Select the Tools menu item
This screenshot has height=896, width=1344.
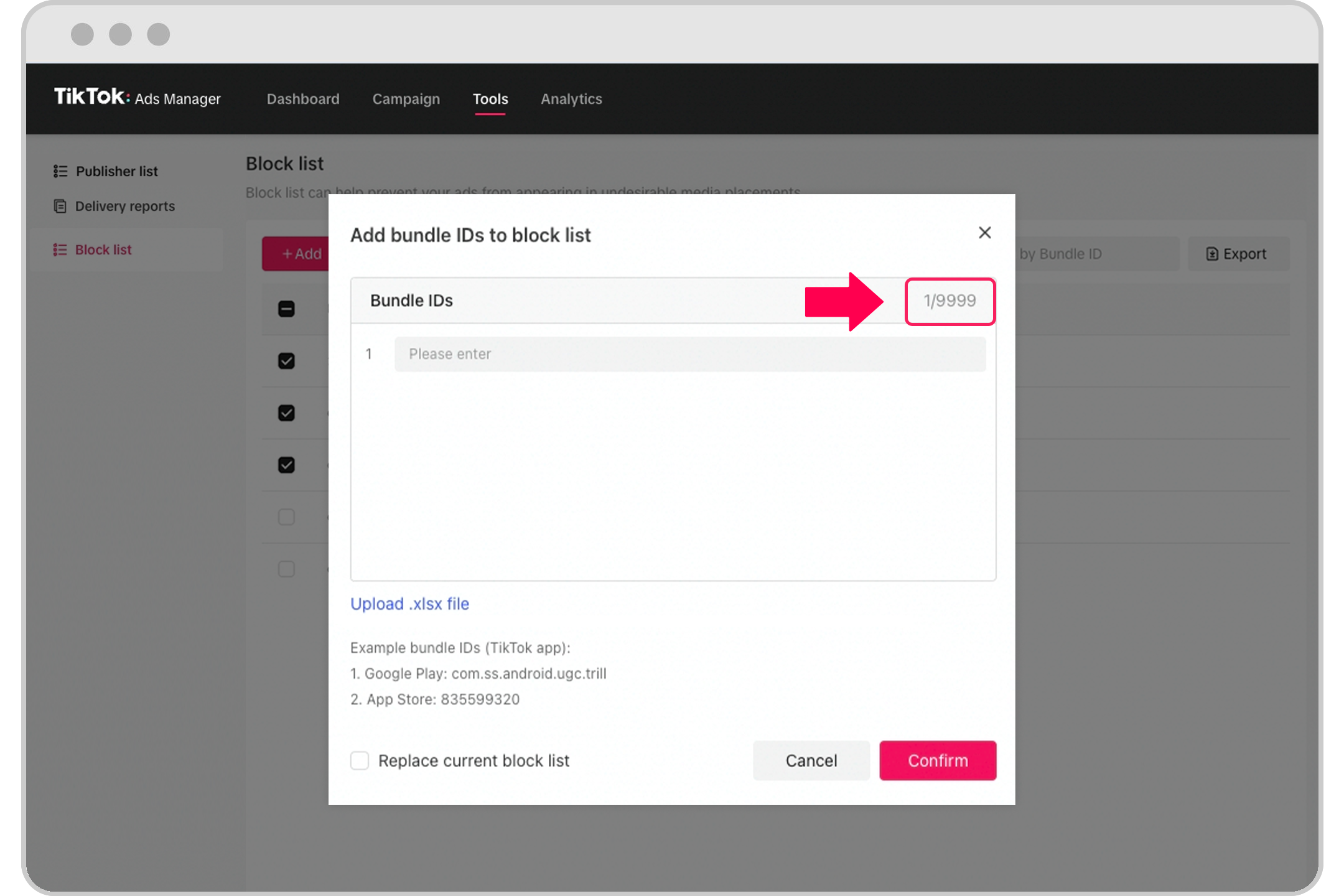click(490, 98)
